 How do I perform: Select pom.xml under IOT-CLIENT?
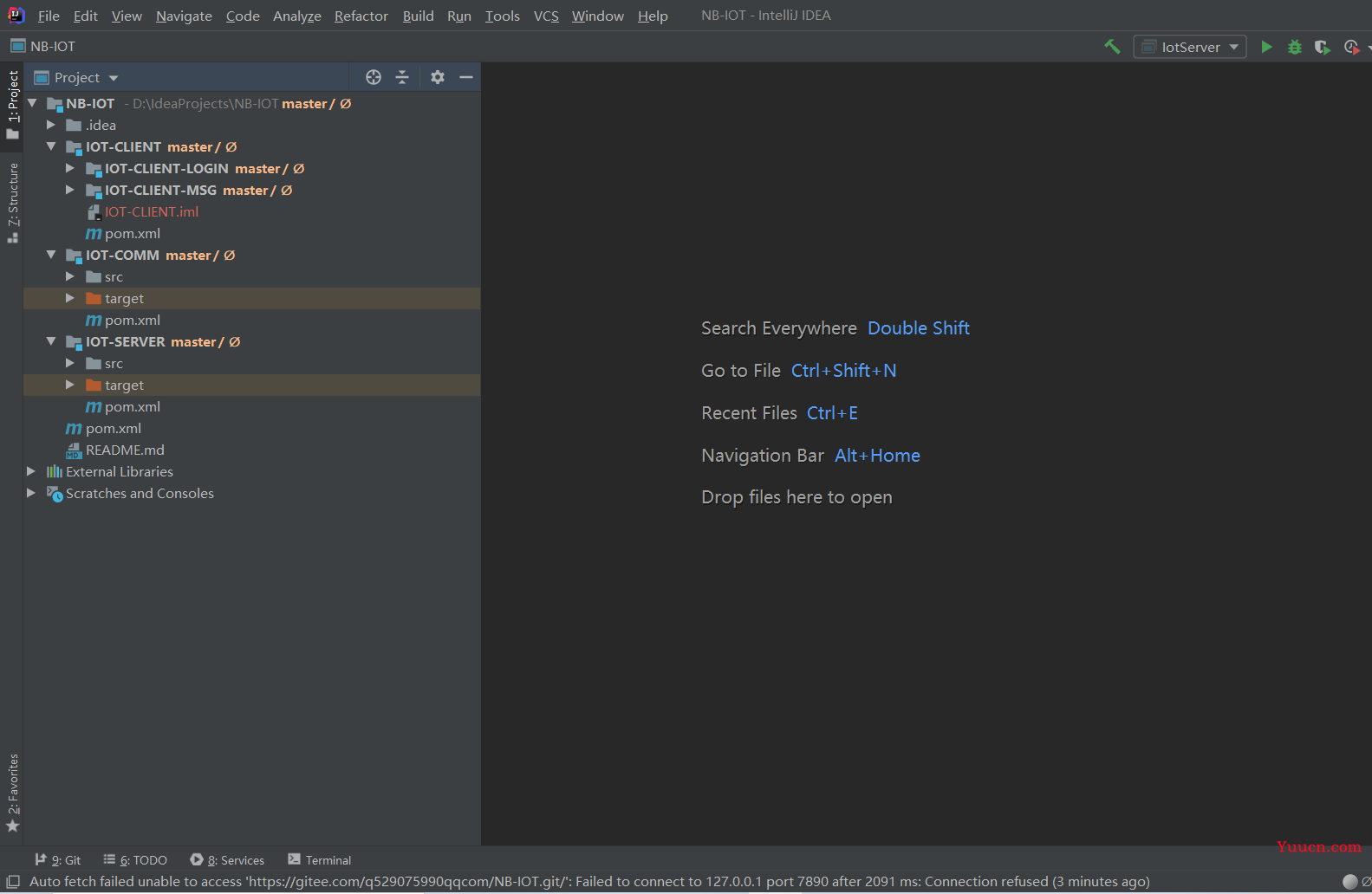[x=133, y=234]
